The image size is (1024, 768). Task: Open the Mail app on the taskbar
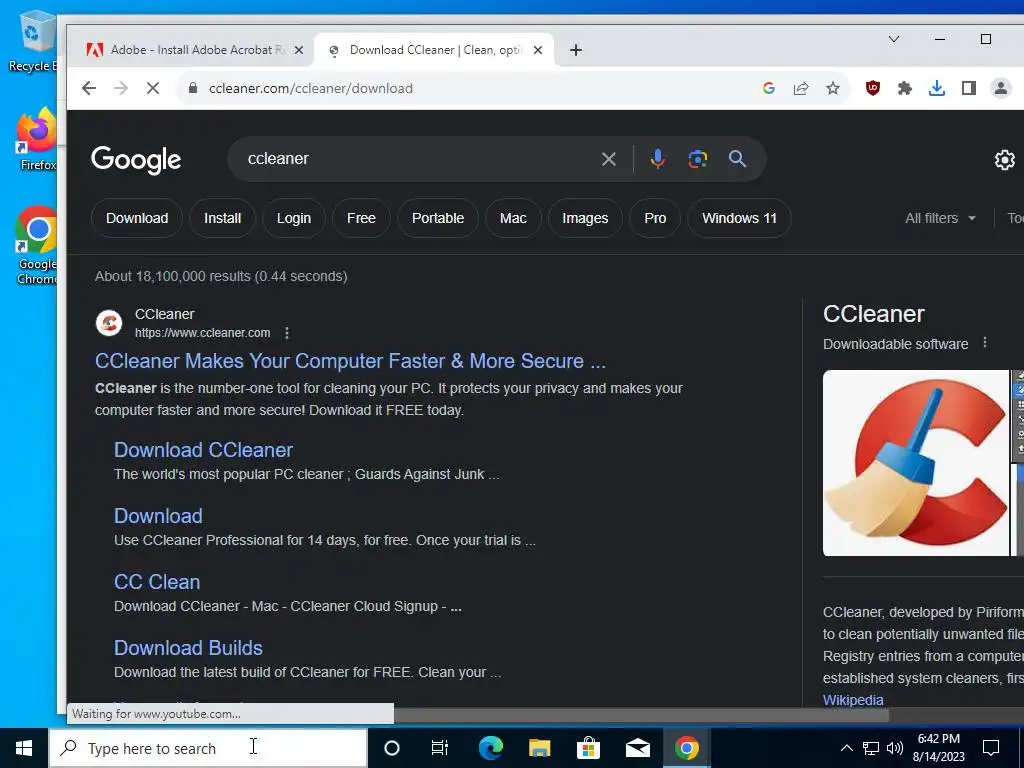pos(637,748)
